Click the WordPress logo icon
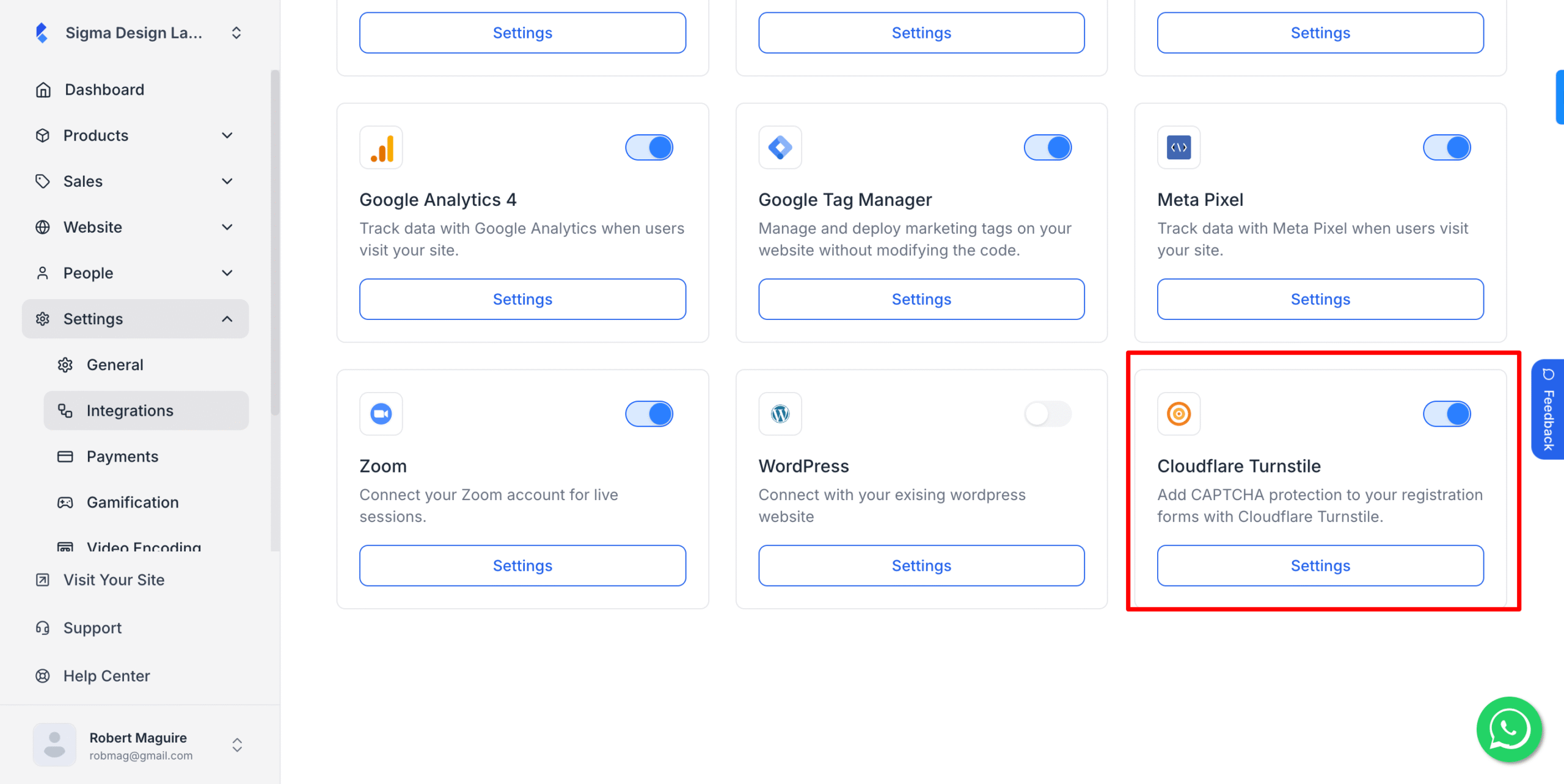The image size is (1564, 784). pyautogui.click(x=780, y=414)
